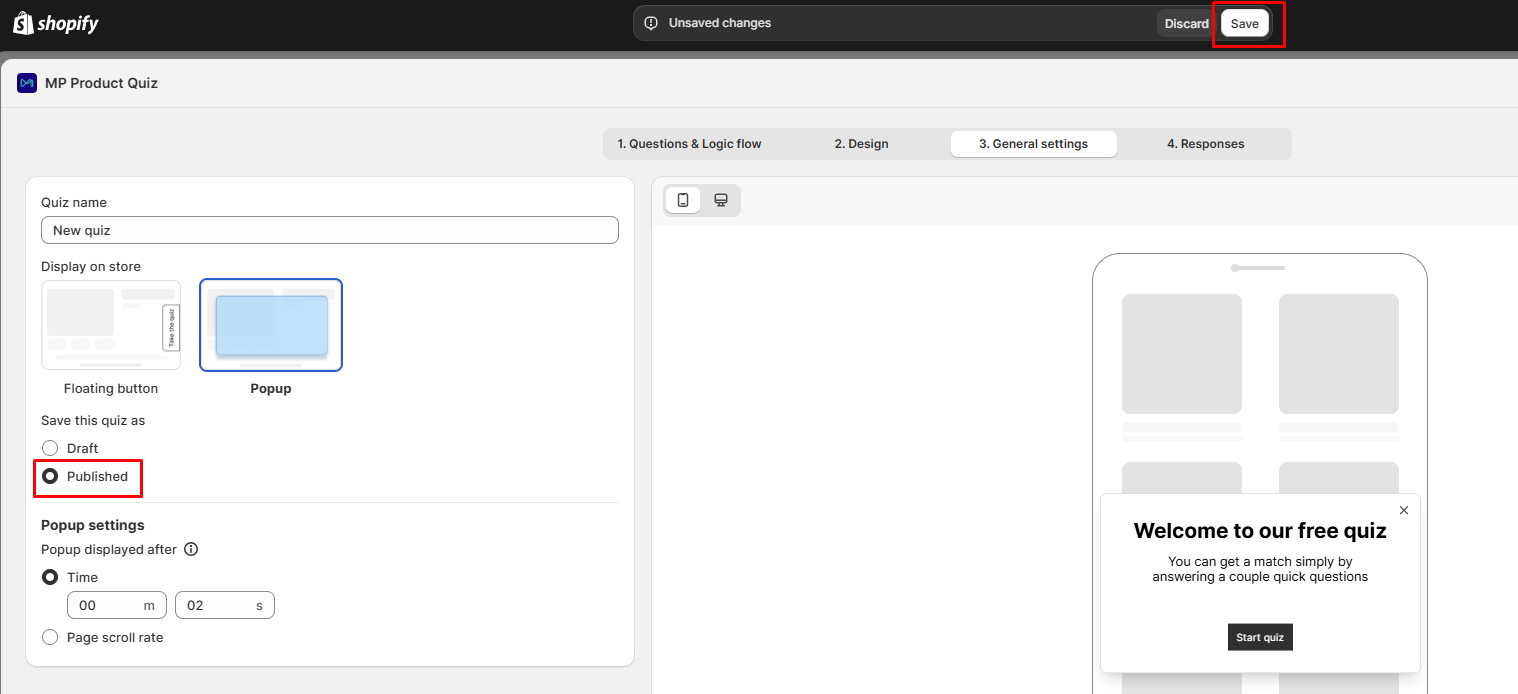Switch preview to desktop view icon
This screenshot has height=694, width=1518.
pos(720,200)
